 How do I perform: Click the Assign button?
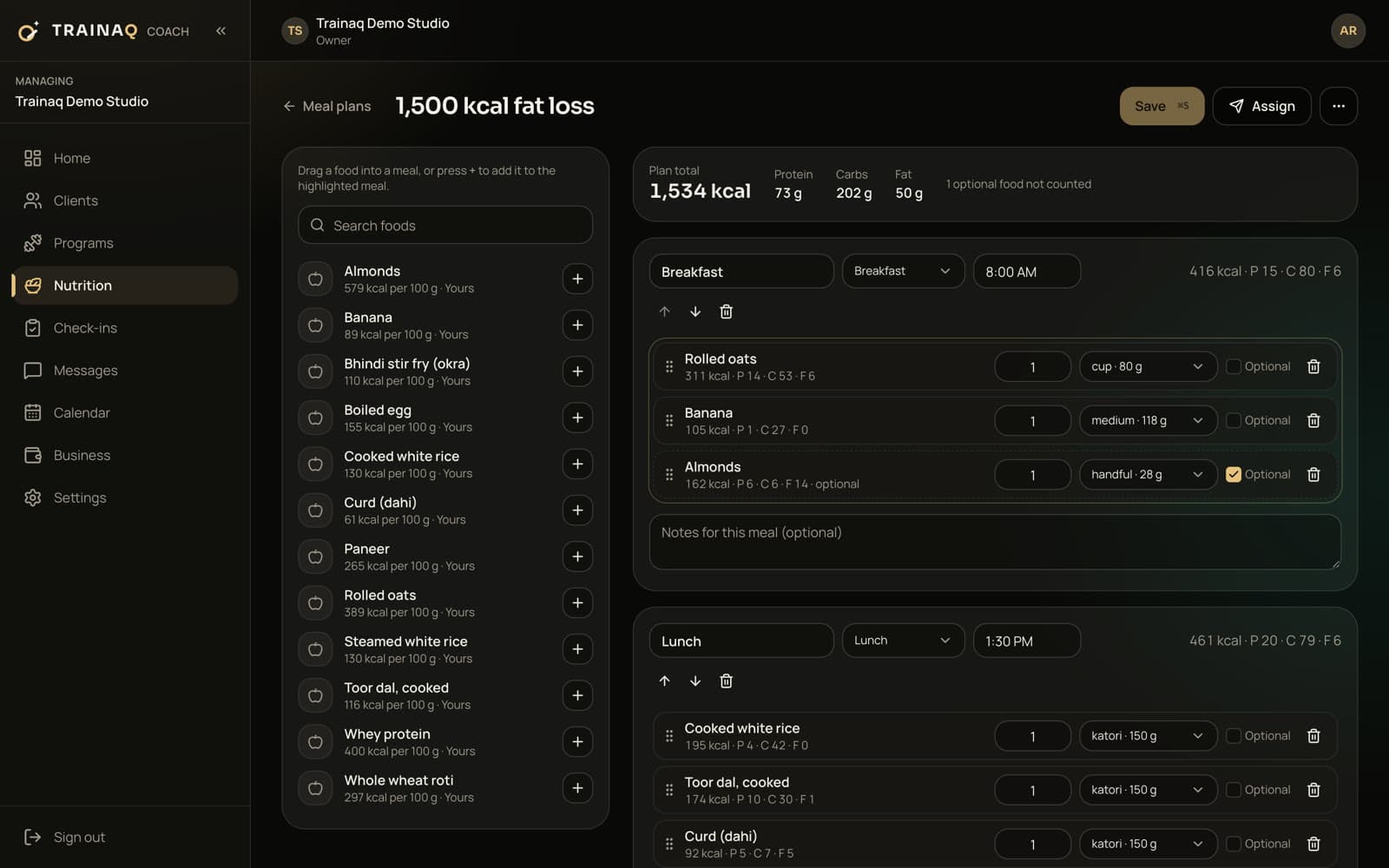(1261, 106)
